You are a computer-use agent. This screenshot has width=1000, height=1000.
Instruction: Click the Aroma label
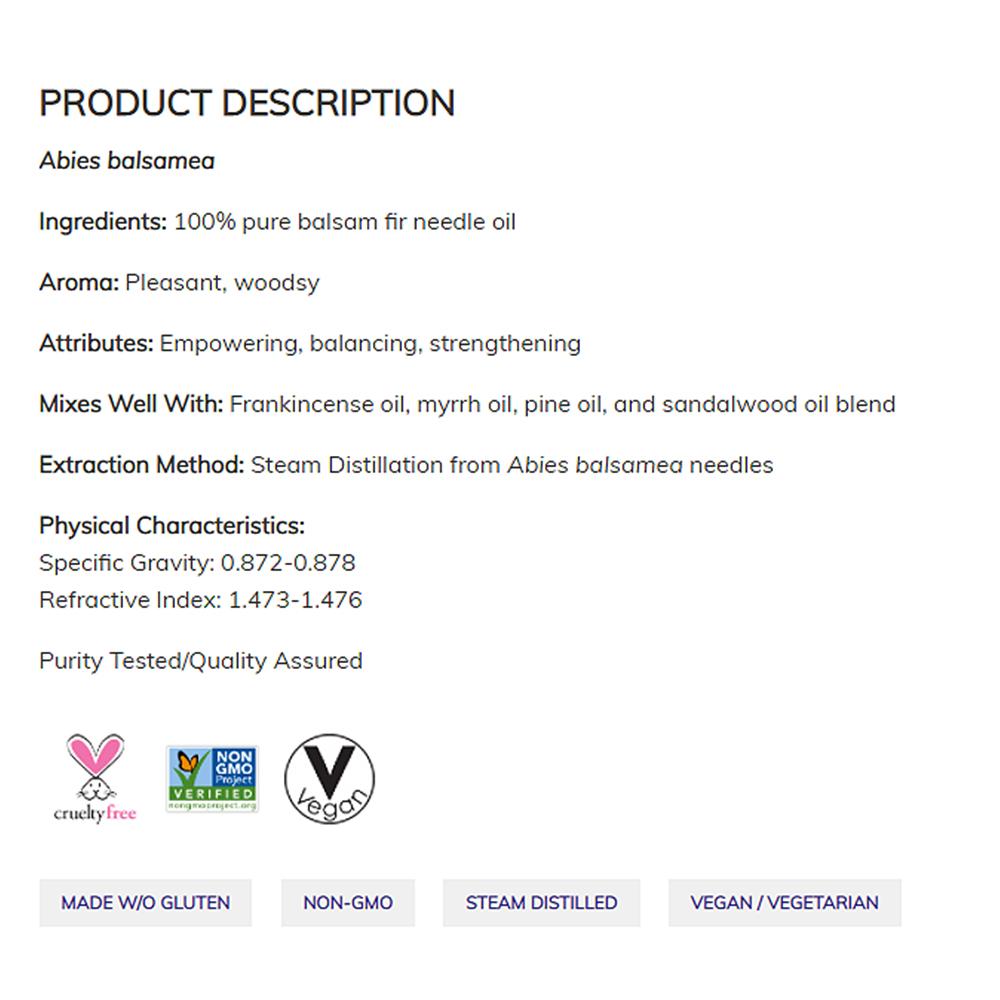[79, 282]
